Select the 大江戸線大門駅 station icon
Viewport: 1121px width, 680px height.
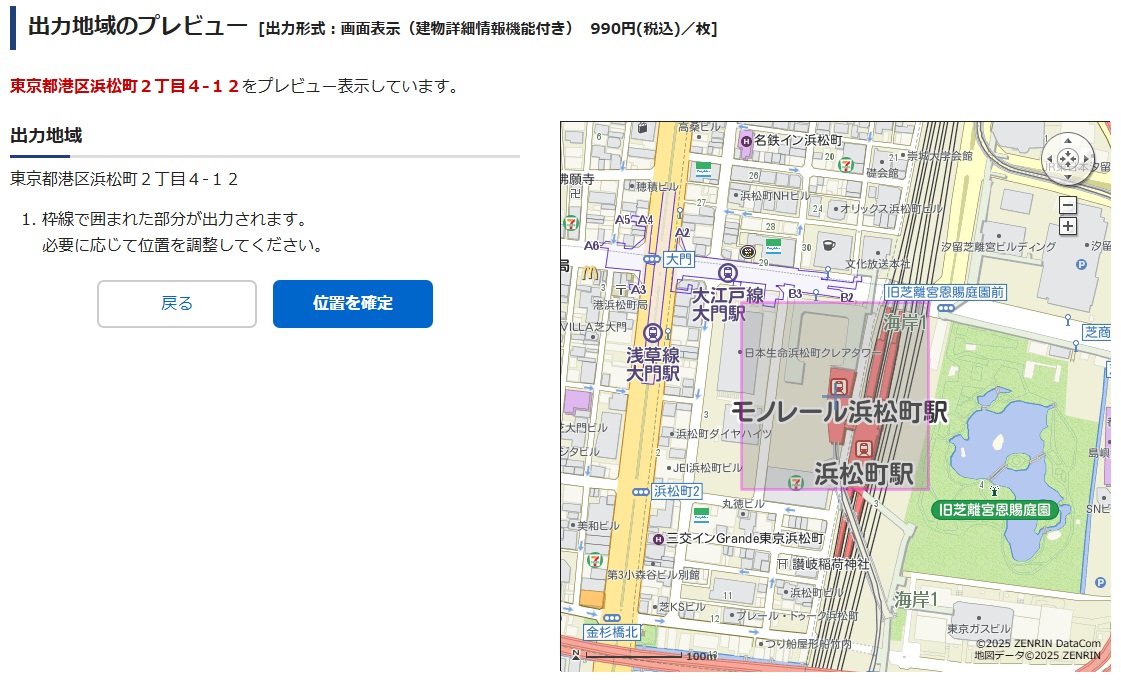(728, 272)
